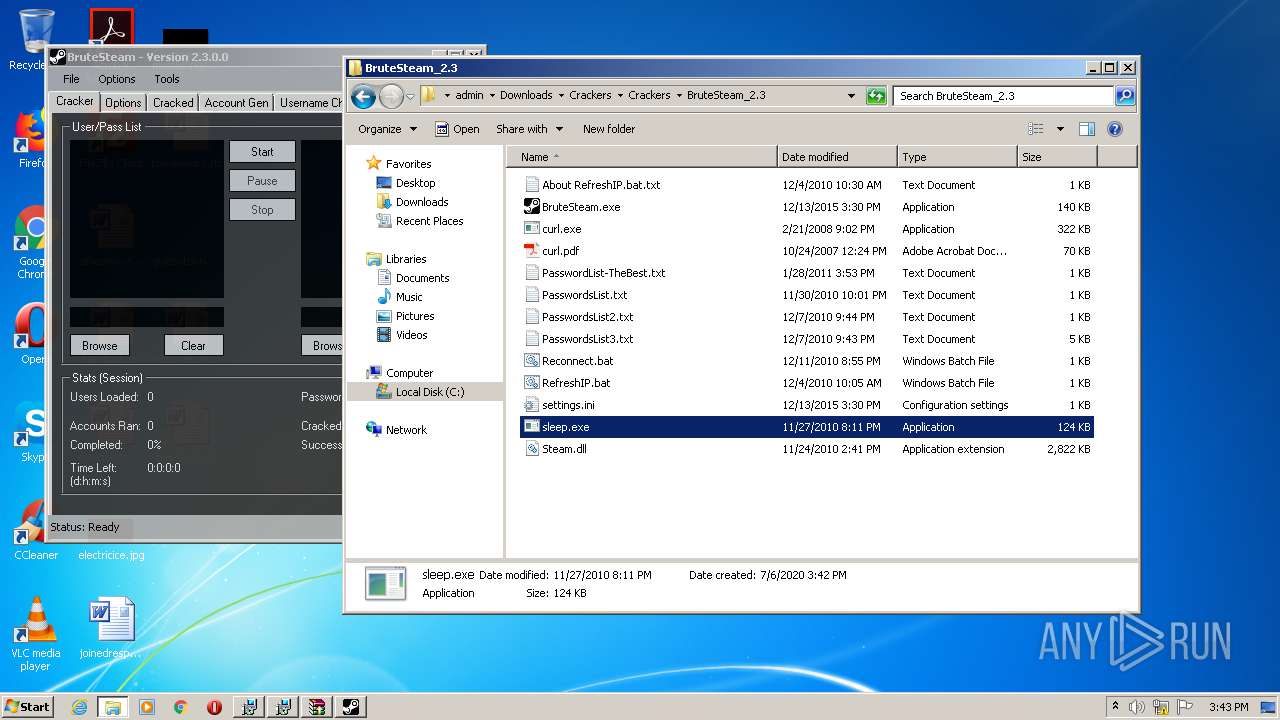The height and width of the screenshot is (720, 1280).
Task: Open the Organize dropdown menu
Action: point(387,129)
